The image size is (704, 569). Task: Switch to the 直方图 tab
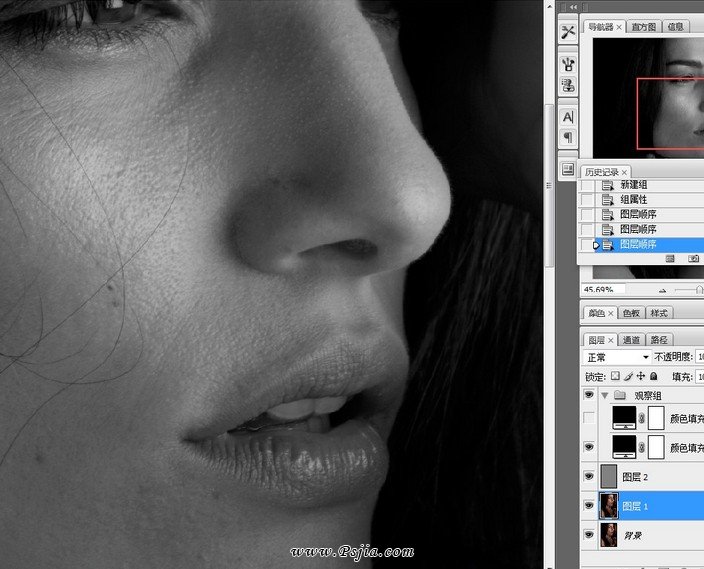click(x=644, y=27)
